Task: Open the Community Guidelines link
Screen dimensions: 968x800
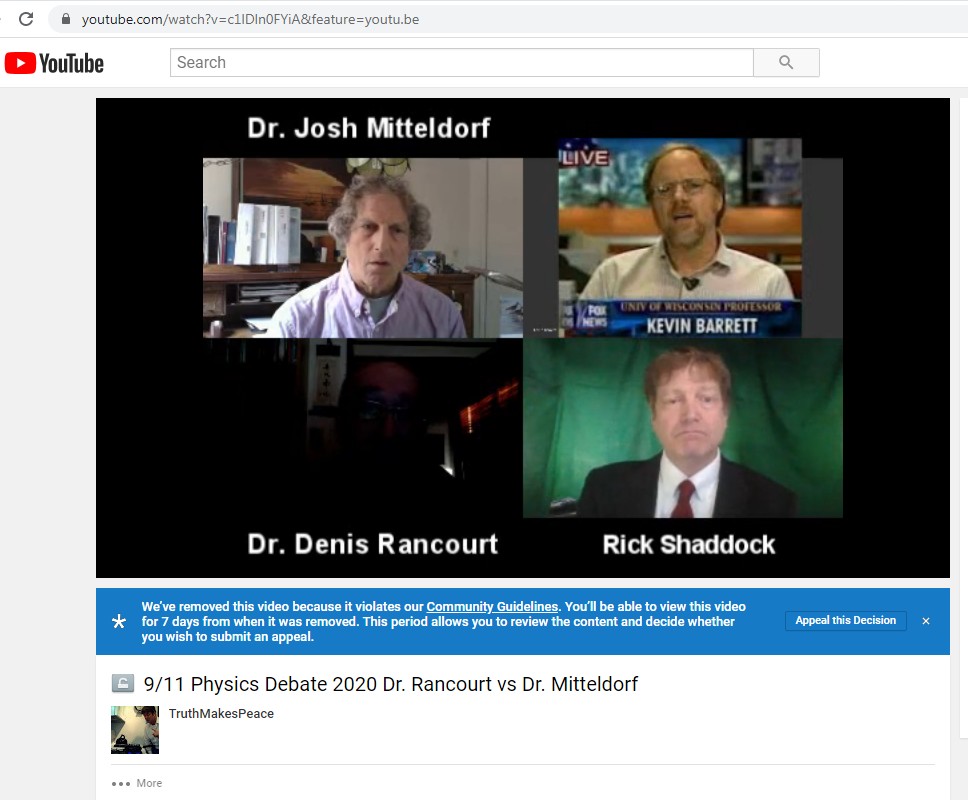Action: coord(492,607)
